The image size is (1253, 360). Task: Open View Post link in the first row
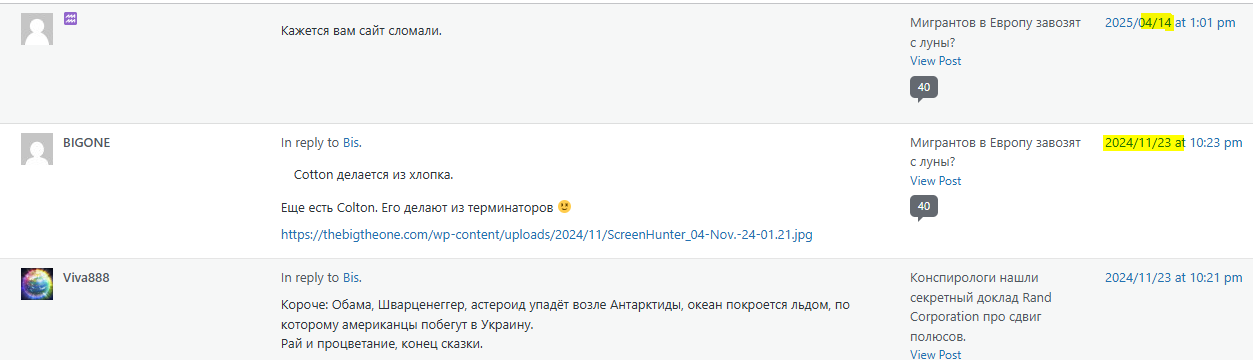(935, 61)
